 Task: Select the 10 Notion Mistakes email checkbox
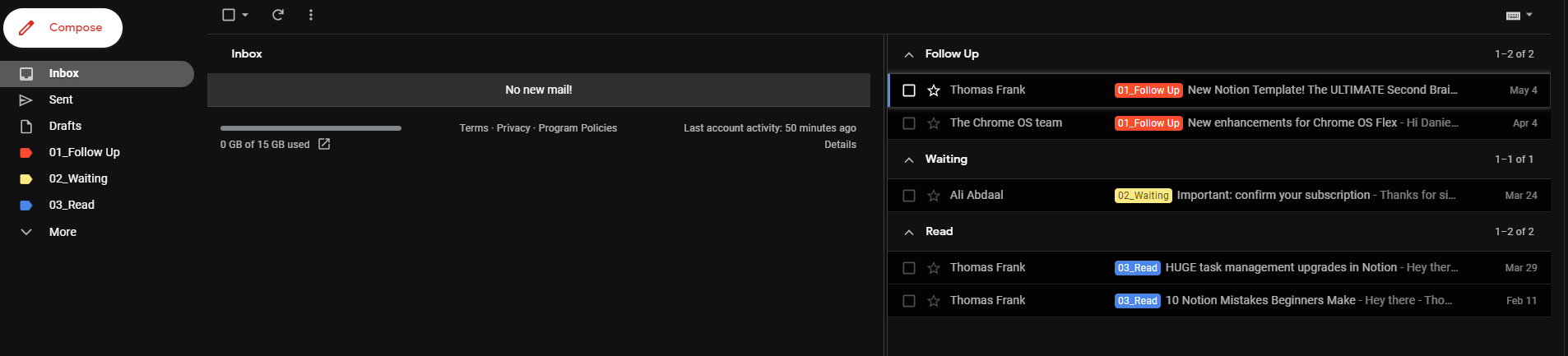coord(909,301)
